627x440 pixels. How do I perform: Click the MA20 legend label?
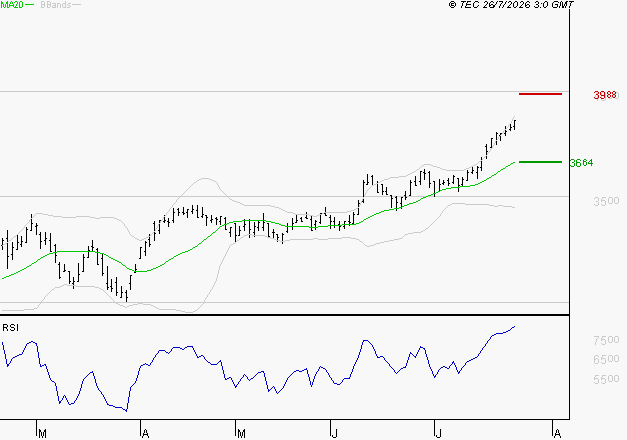[12, 5]
